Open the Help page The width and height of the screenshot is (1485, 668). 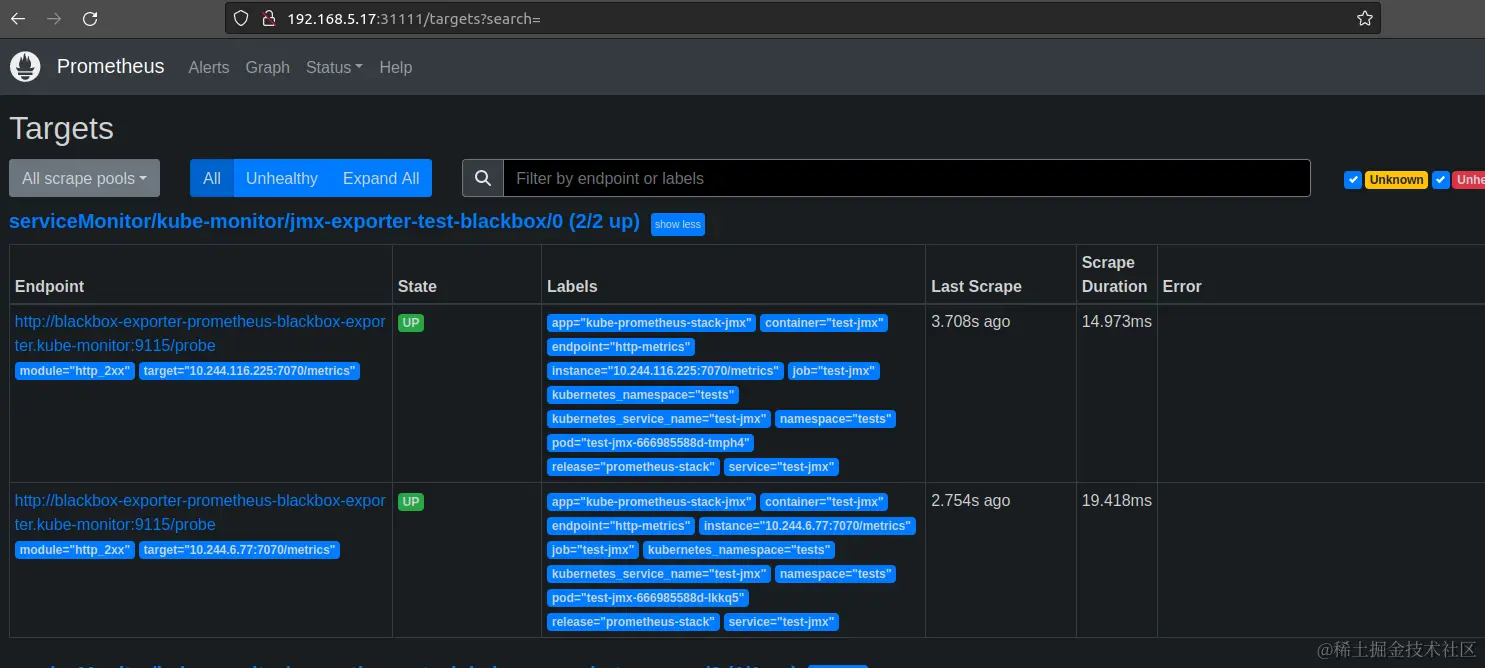pos(396,67)
